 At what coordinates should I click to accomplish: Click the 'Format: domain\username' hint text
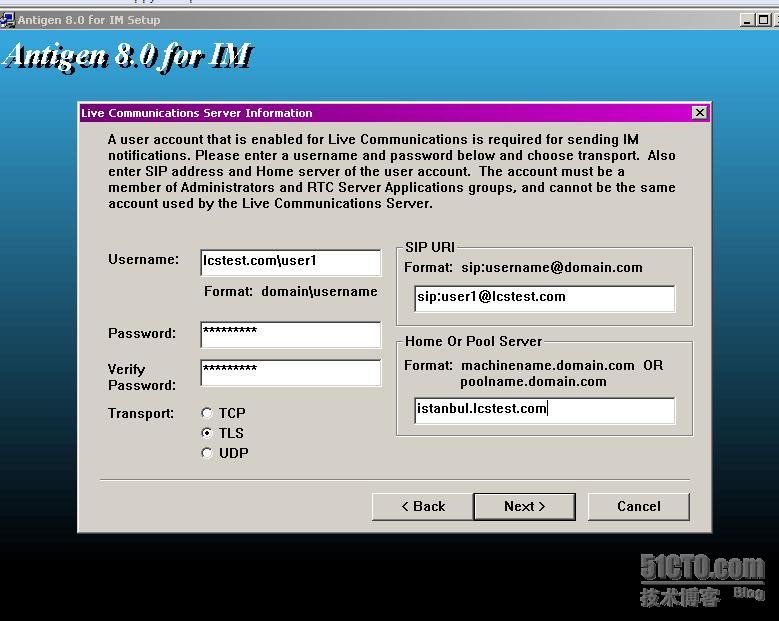click(291, 292)
